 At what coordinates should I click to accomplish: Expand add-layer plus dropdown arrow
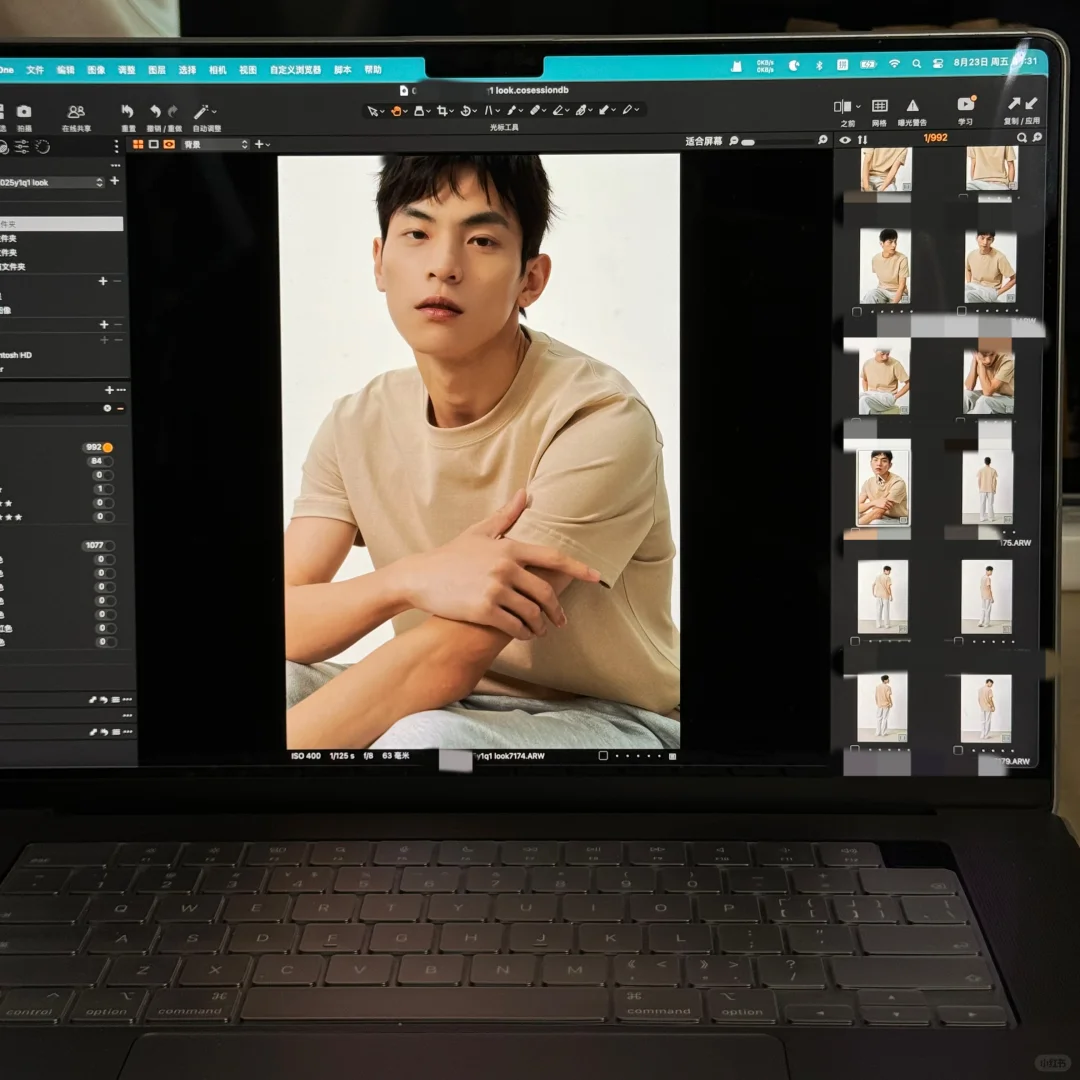(268, 145)
